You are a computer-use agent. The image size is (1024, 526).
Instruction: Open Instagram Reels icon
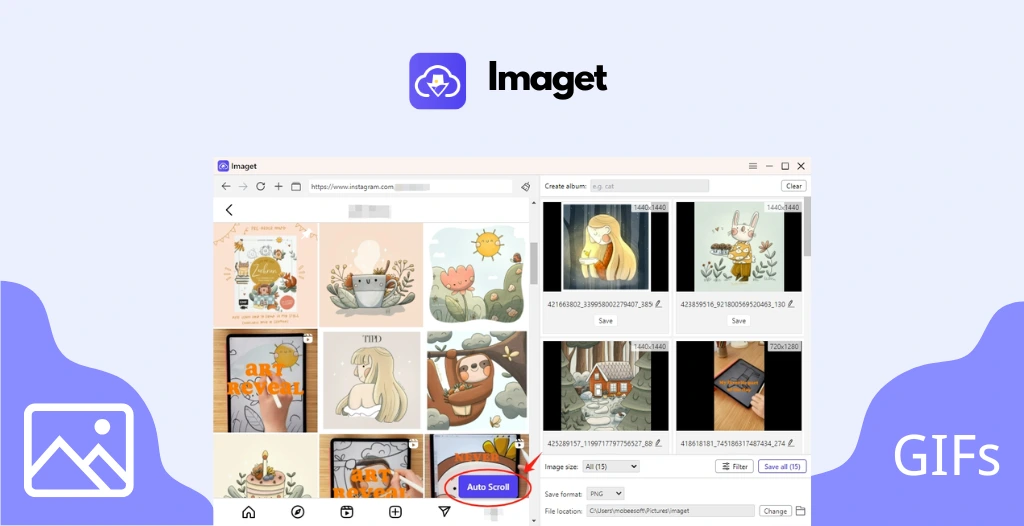(346, 512)
